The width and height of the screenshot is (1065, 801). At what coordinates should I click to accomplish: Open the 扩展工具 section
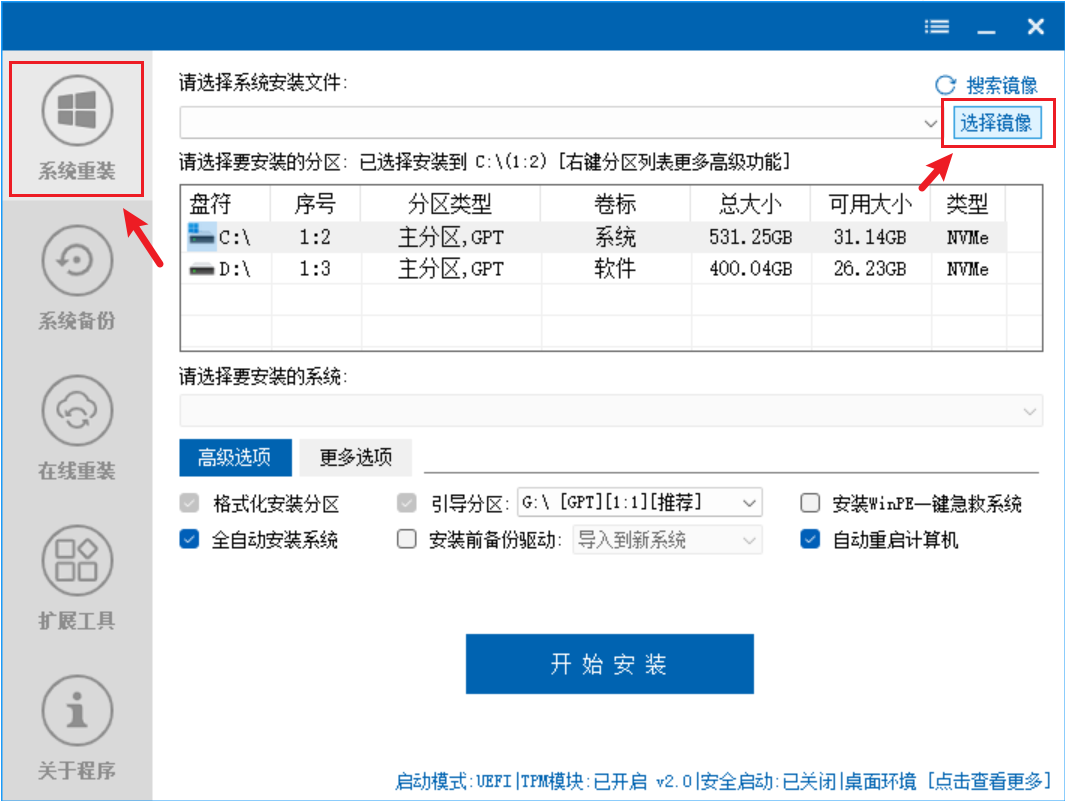pos(76,560)
